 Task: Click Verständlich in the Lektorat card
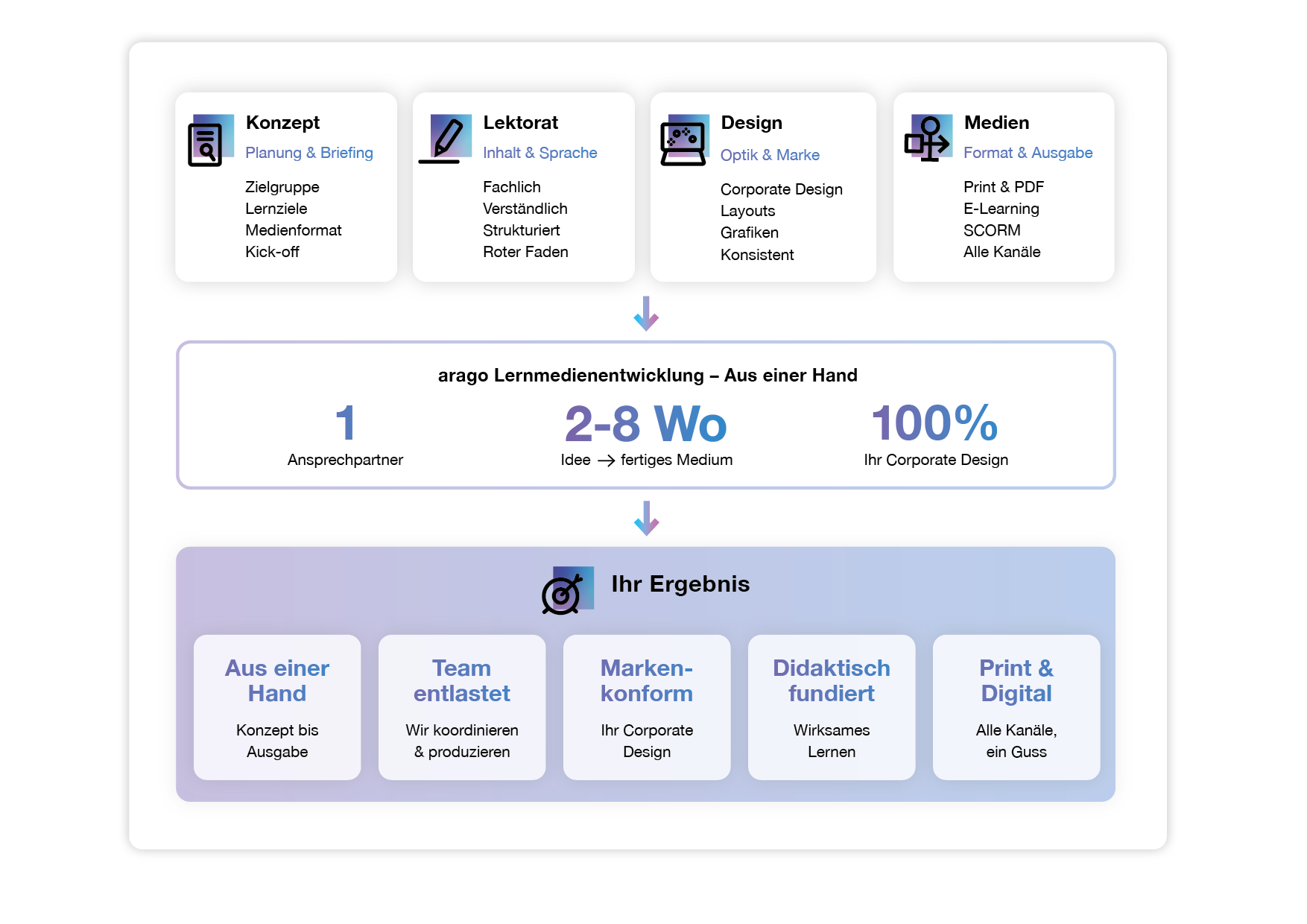(525, 209)
